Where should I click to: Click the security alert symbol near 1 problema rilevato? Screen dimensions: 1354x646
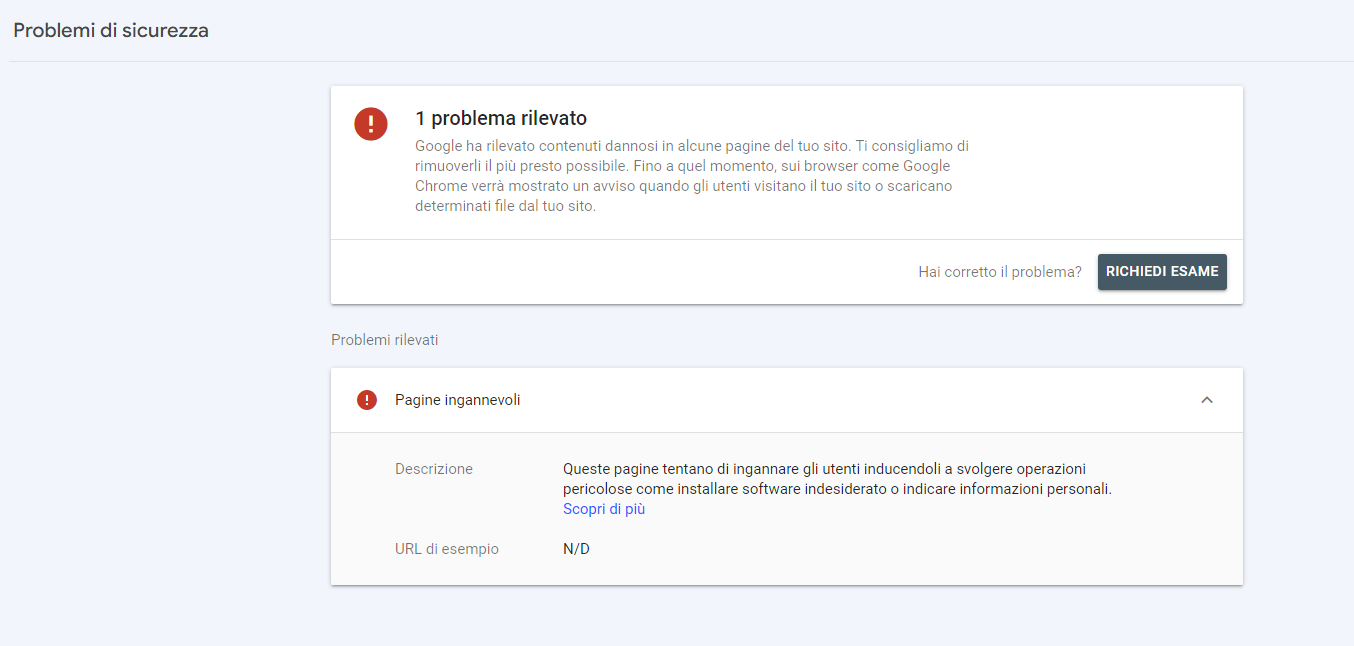371,125
